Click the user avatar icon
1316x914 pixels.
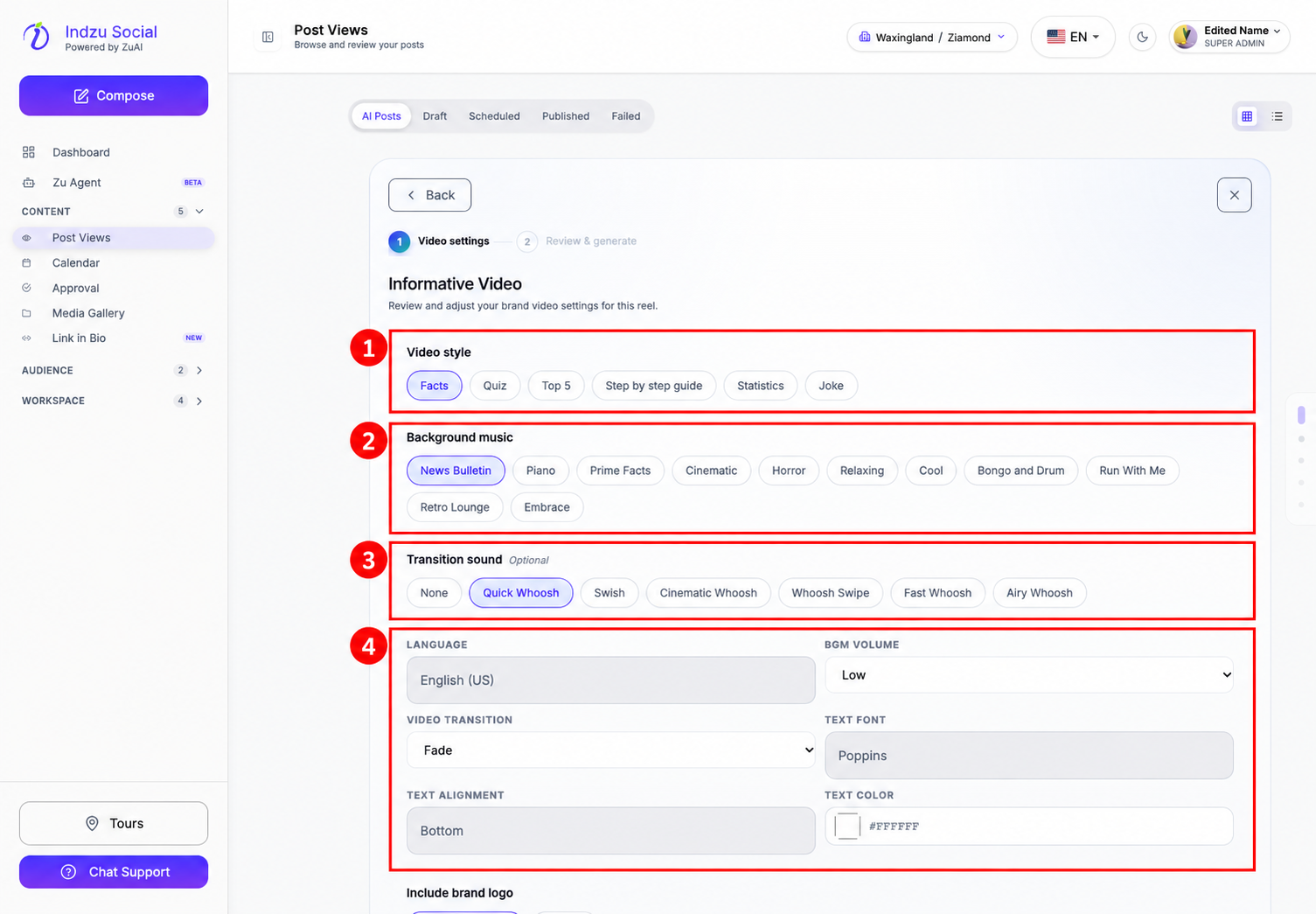pos(1185,37)
